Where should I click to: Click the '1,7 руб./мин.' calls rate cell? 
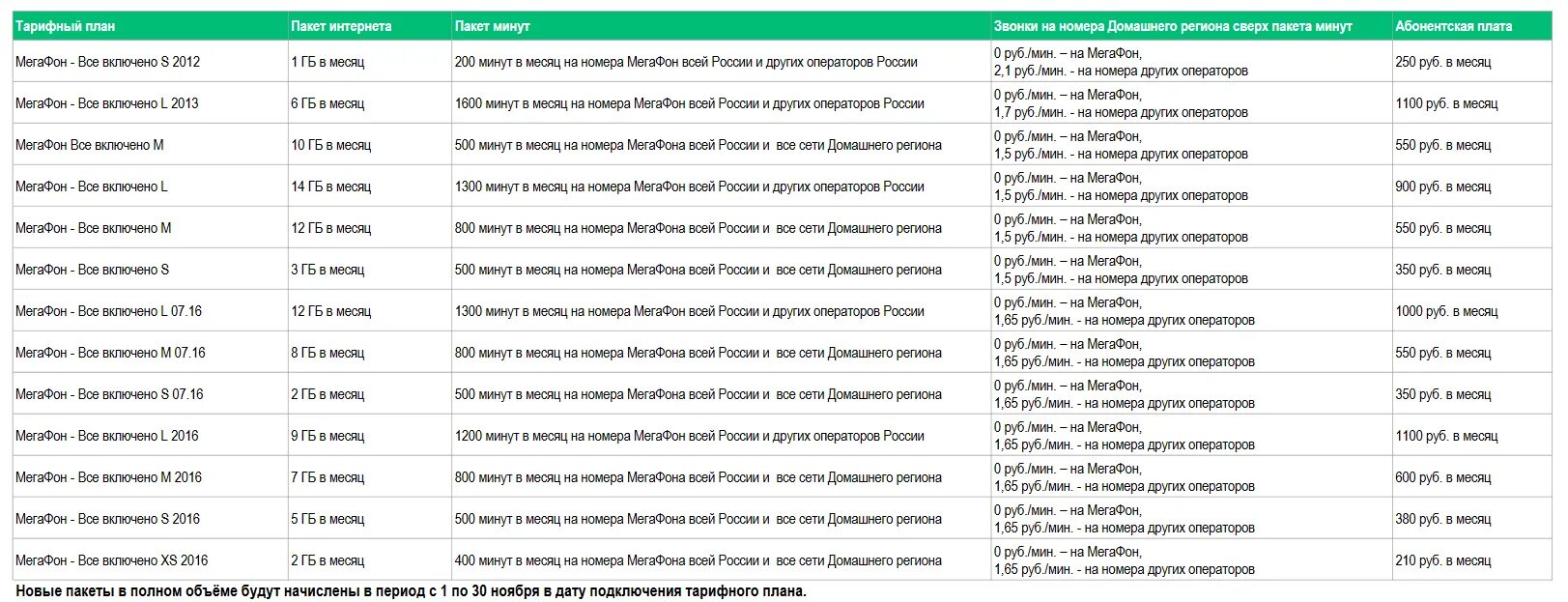click(1191, 103)
